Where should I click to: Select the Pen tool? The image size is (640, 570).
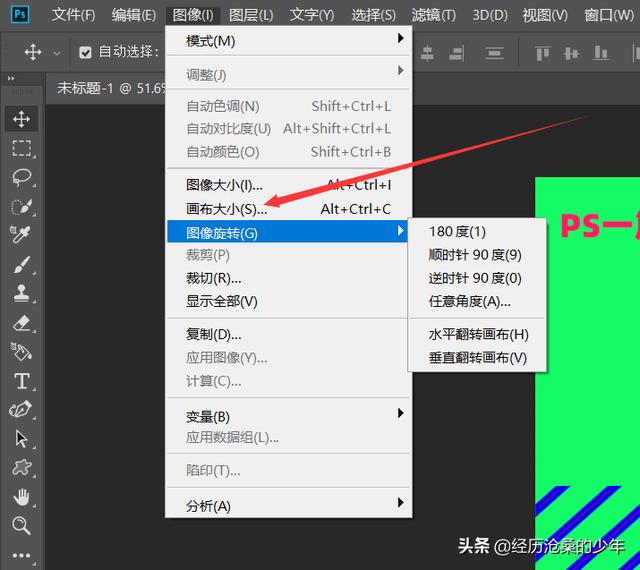21,410
